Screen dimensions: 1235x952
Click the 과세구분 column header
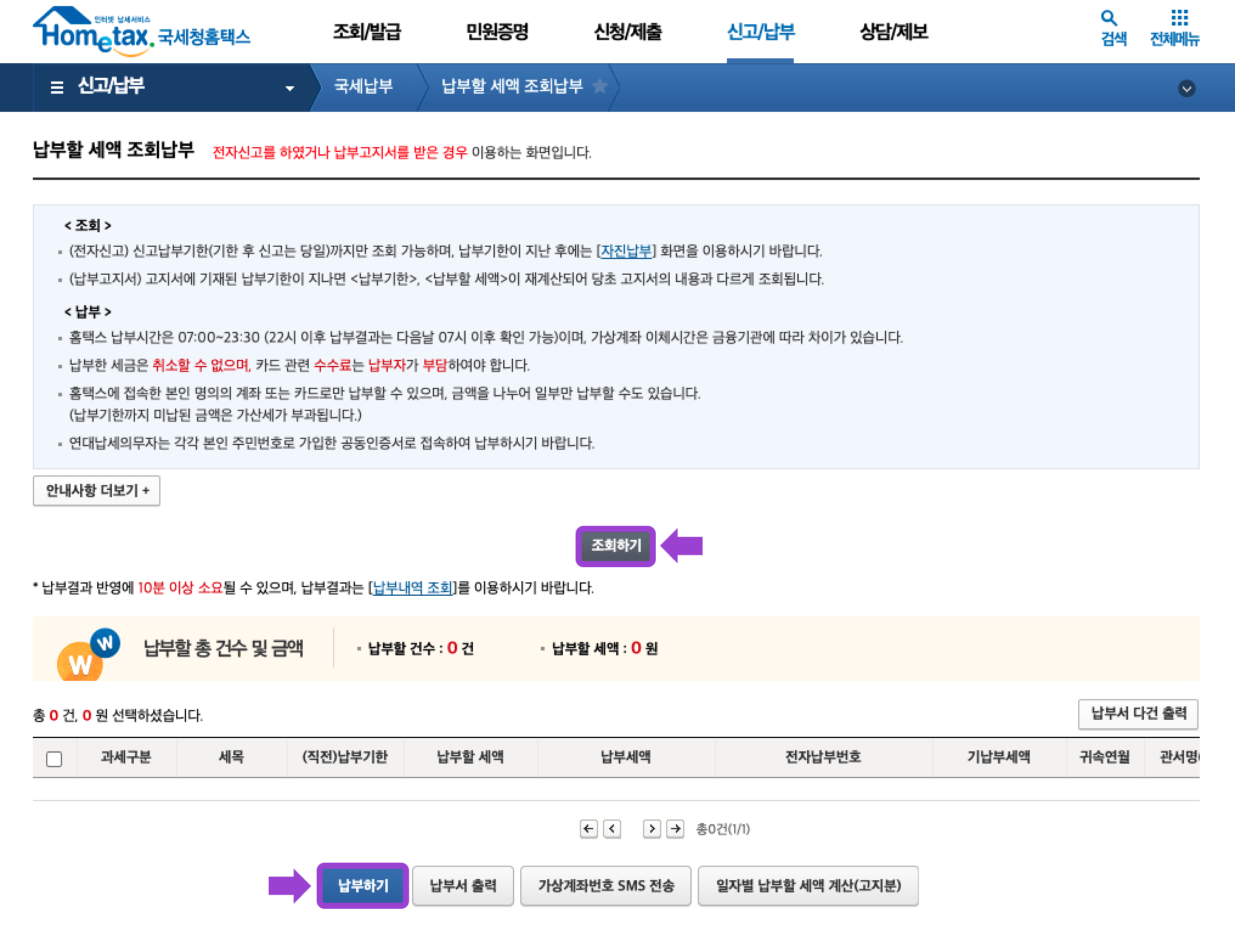tap(126, 757)
